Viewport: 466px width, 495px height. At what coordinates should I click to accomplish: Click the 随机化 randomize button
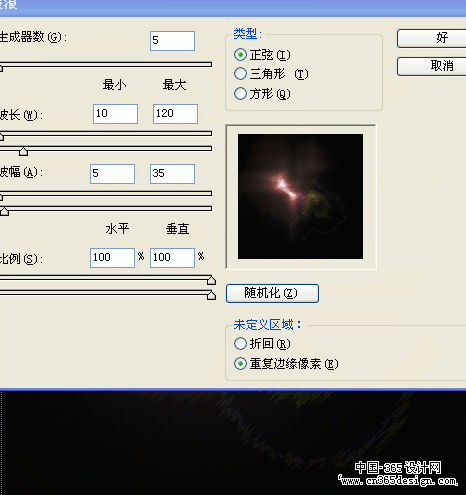pos(272,293)
